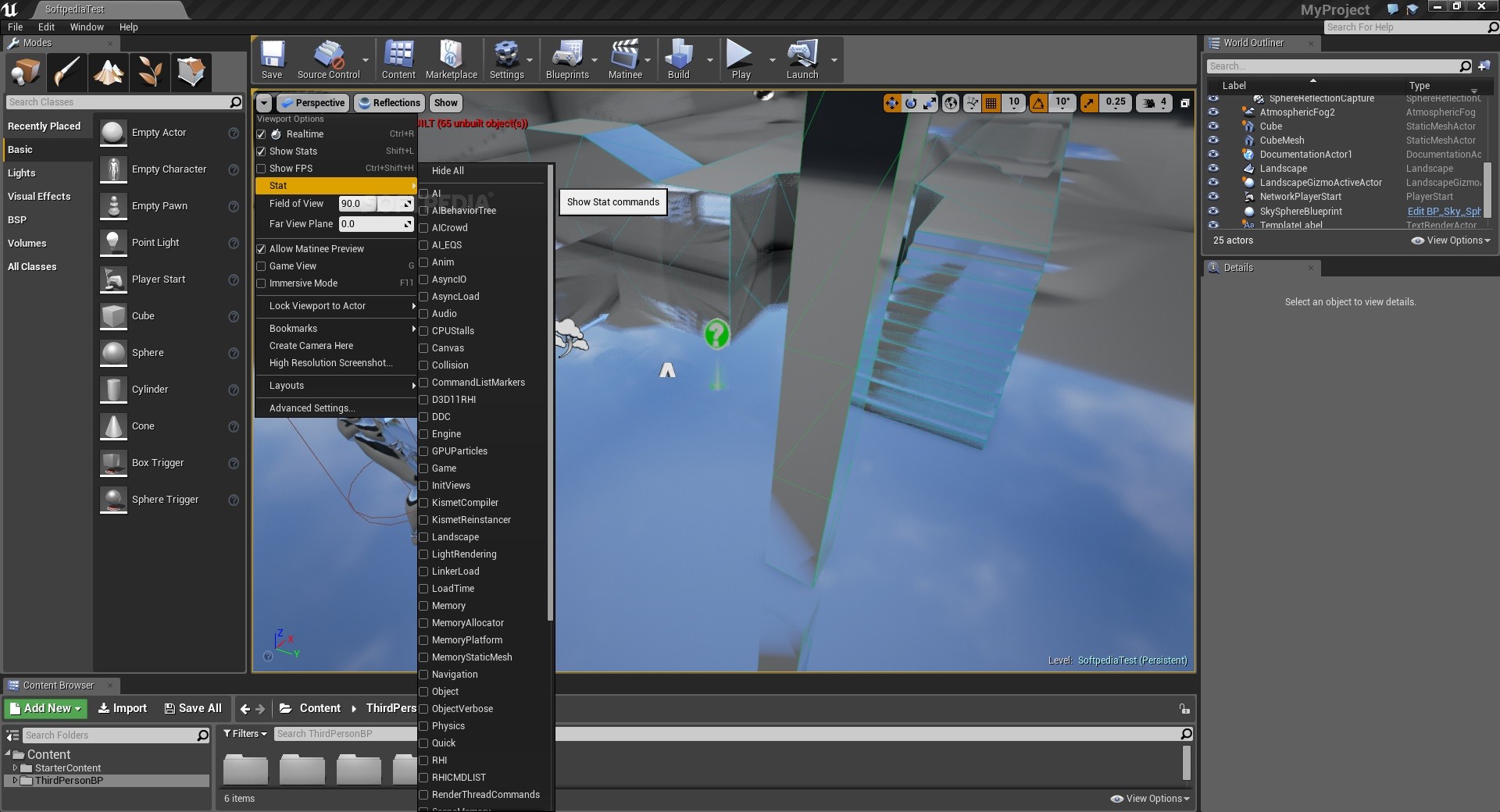Viewport: 1500px width, 812px height.
Task: Click Save All in the Content Browser
Action: (x=193, y=708)
